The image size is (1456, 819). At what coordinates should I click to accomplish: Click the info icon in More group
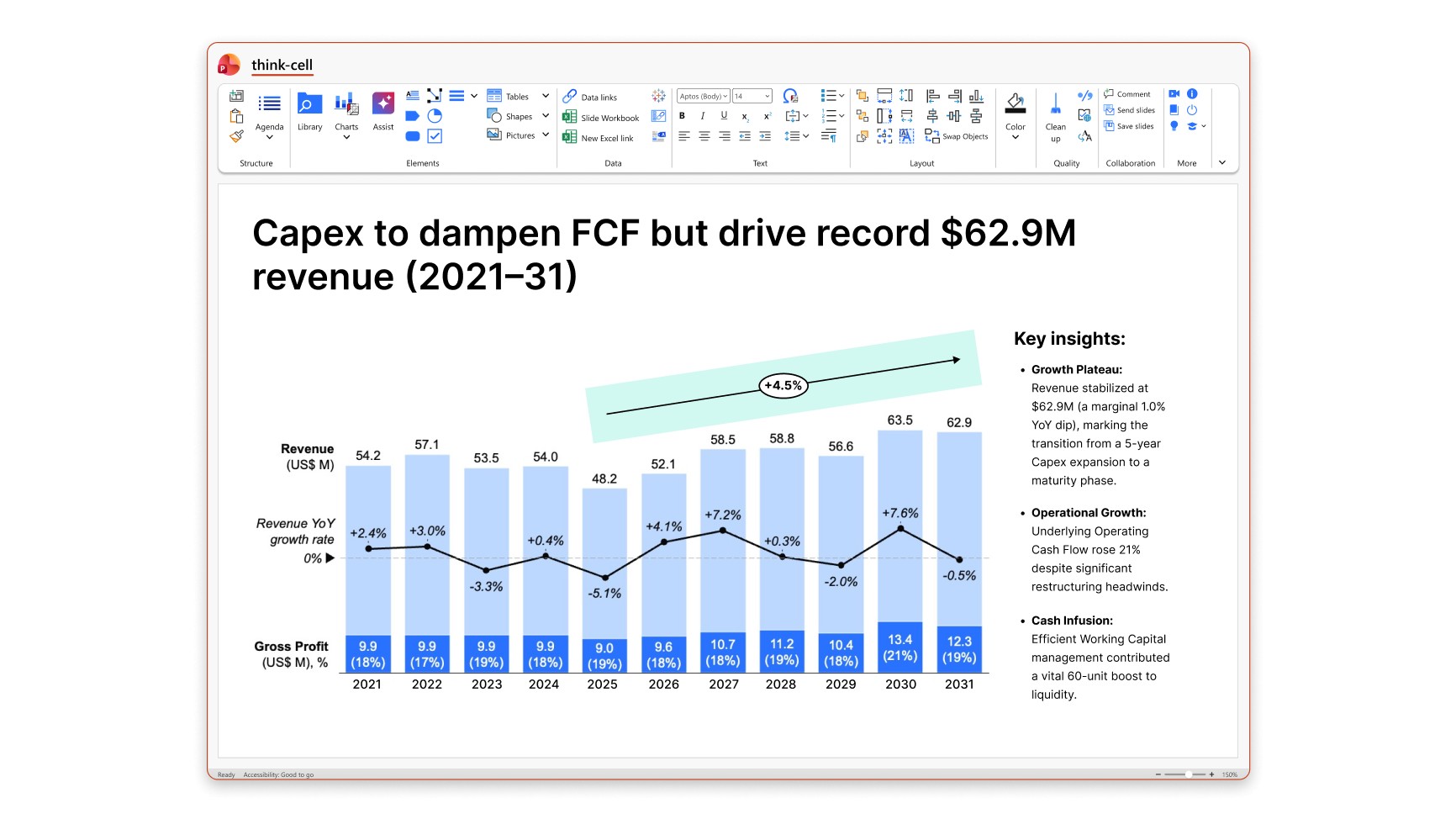1192,94
